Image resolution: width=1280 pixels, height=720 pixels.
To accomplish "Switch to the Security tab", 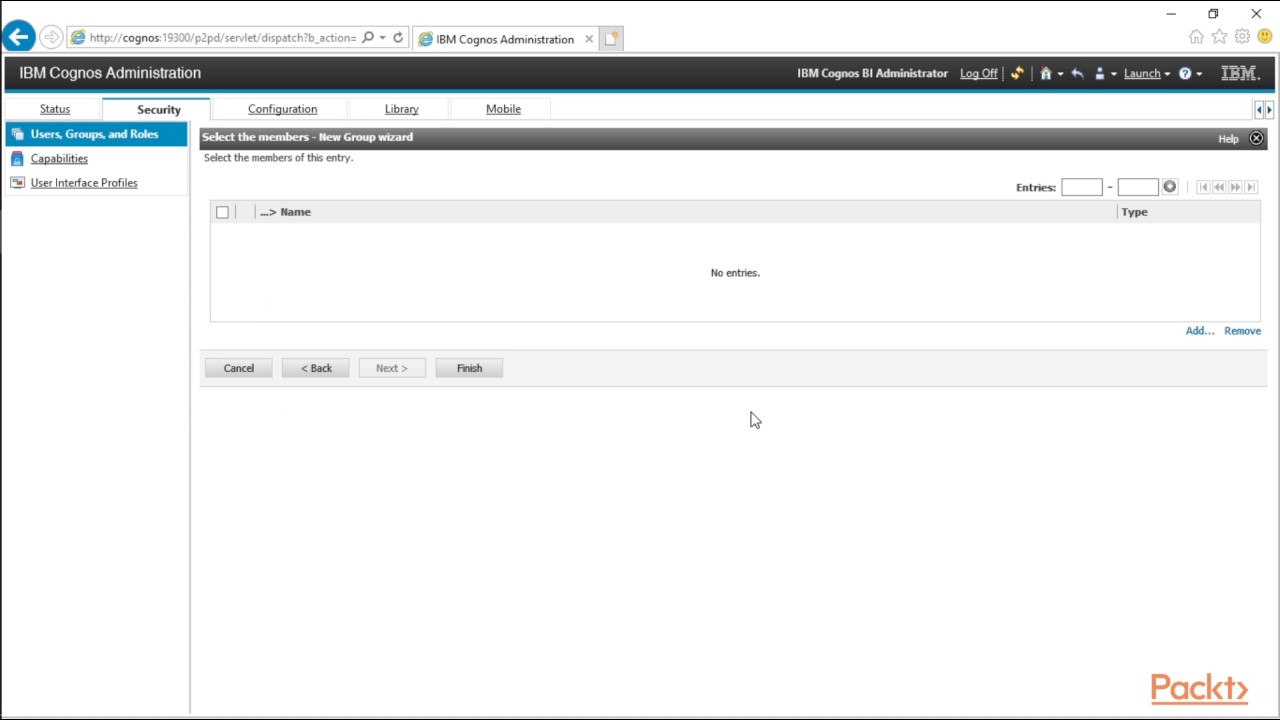I will [x=158, y=109].
